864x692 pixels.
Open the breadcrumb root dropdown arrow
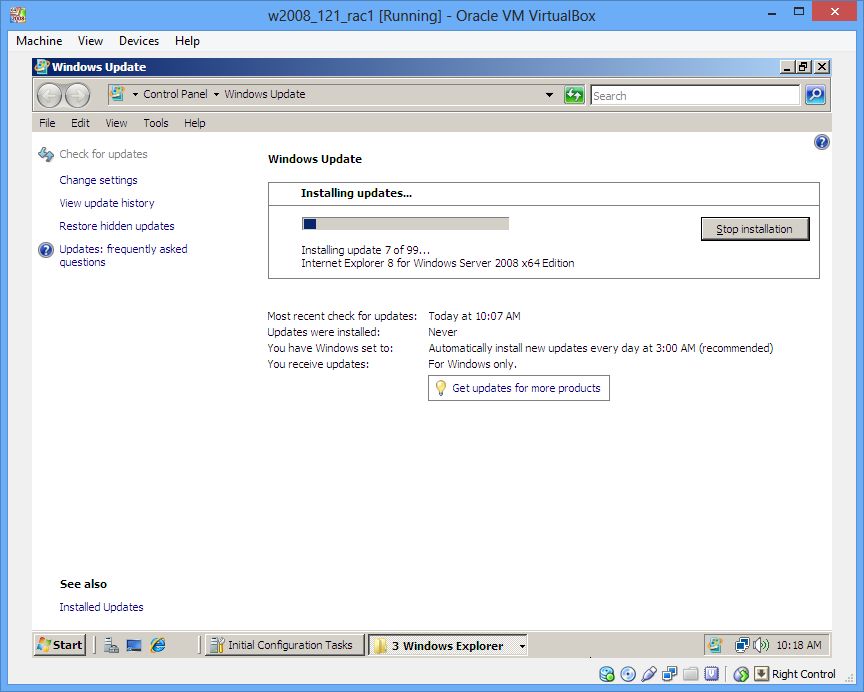point(135,94)
